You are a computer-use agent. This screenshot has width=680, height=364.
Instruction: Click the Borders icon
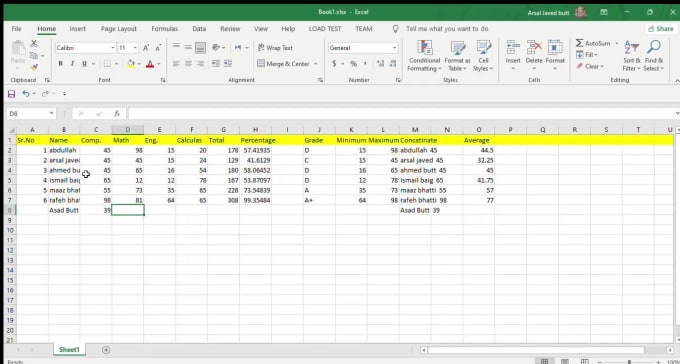(107, 64)
